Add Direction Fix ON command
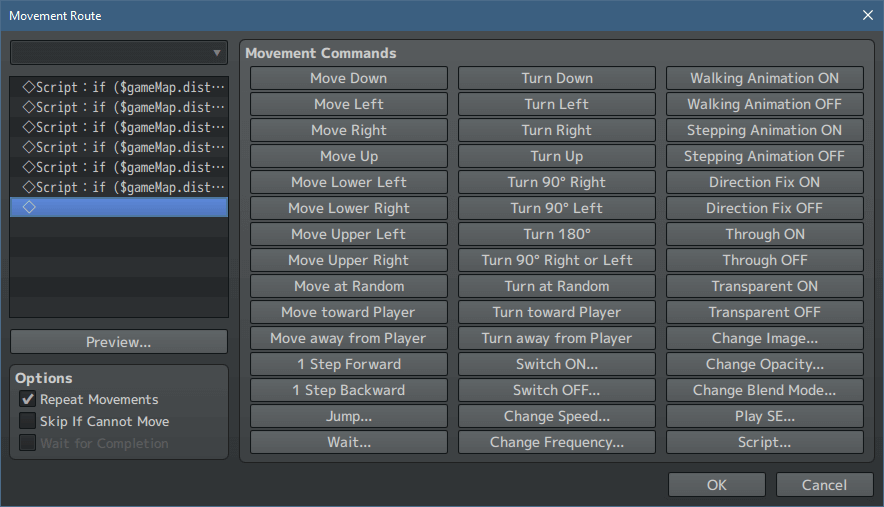 pos(765,182)
